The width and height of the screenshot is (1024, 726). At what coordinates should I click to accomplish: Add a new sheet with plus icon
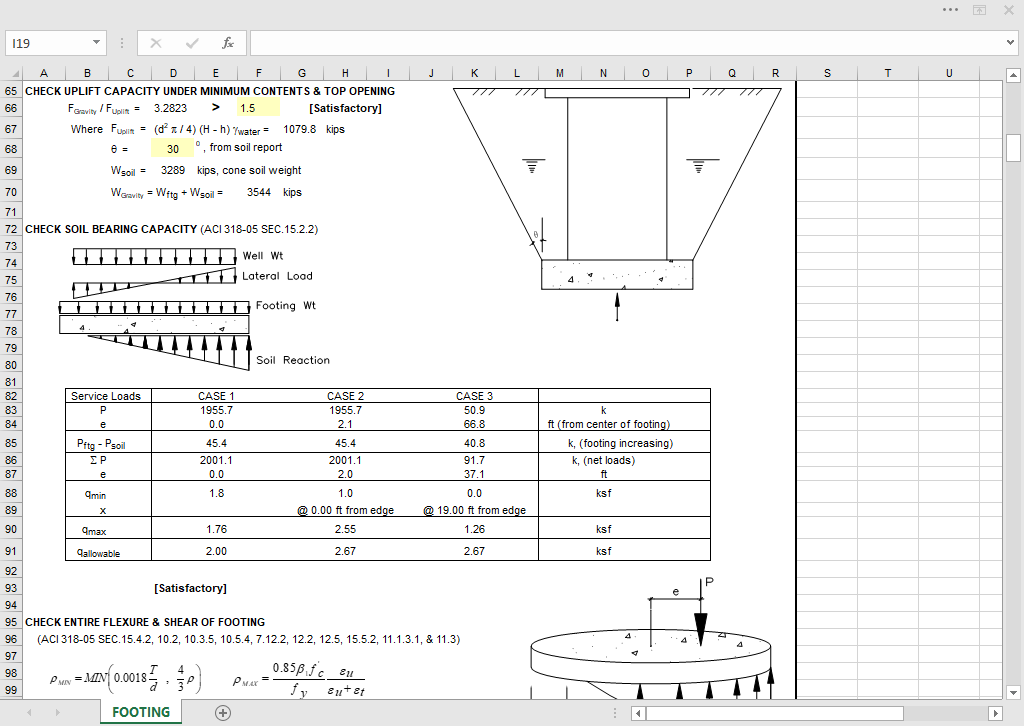tap(223, 713)
